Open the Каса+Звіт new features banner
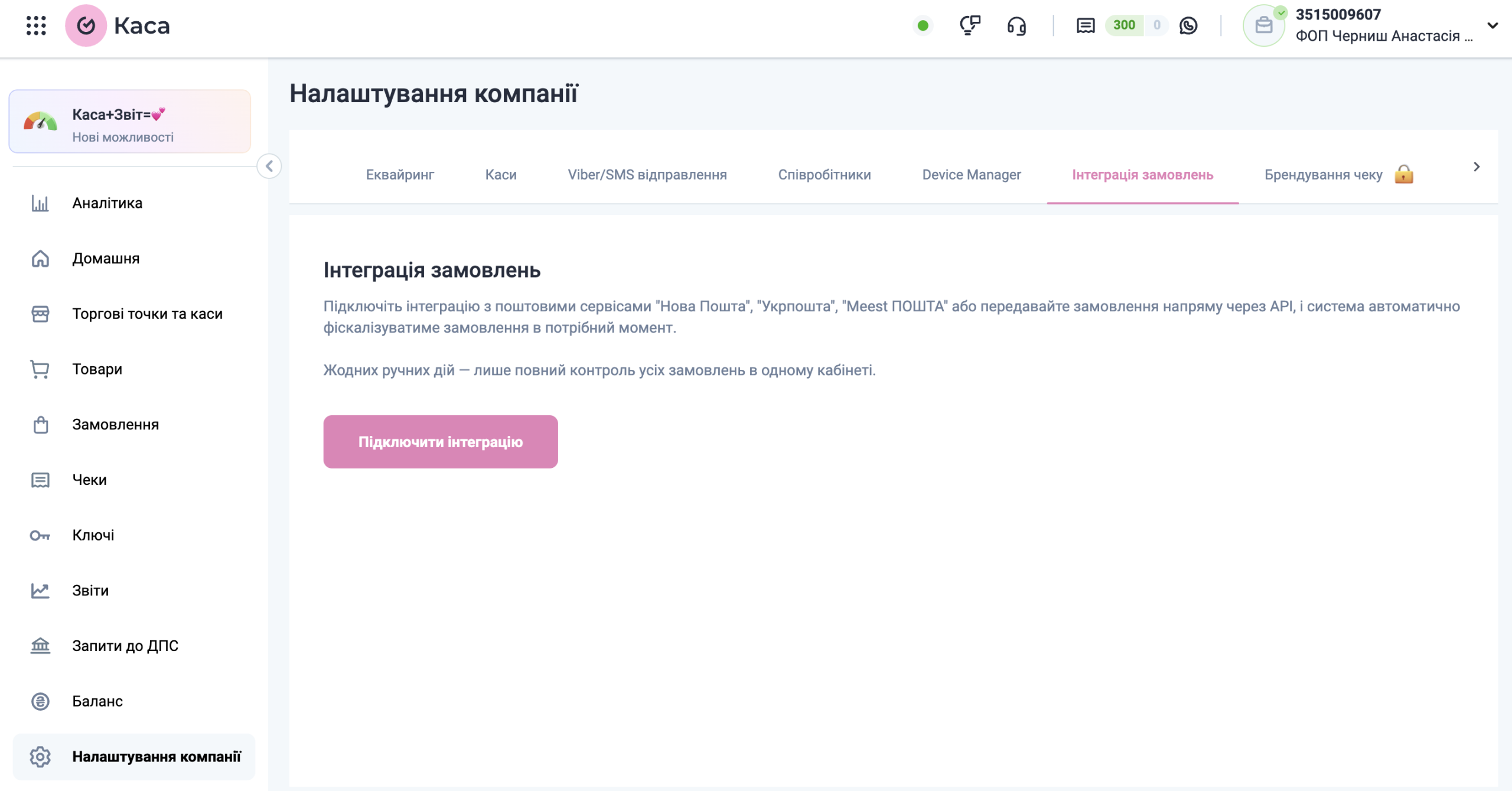 [x=130, y=122]
